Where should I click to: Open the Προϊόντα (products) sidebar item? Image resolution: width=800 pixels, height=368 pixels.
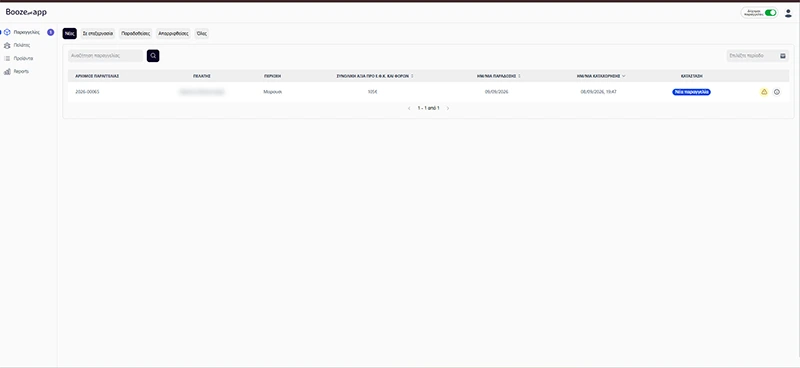pyautogui.click(x=23, y=58)
